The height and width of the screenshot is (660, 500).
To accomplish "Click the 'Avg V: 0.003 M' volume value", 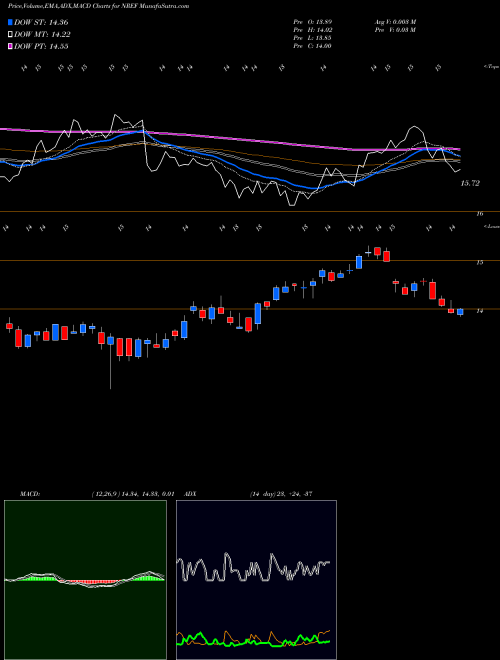I will (x=395, y=22).
